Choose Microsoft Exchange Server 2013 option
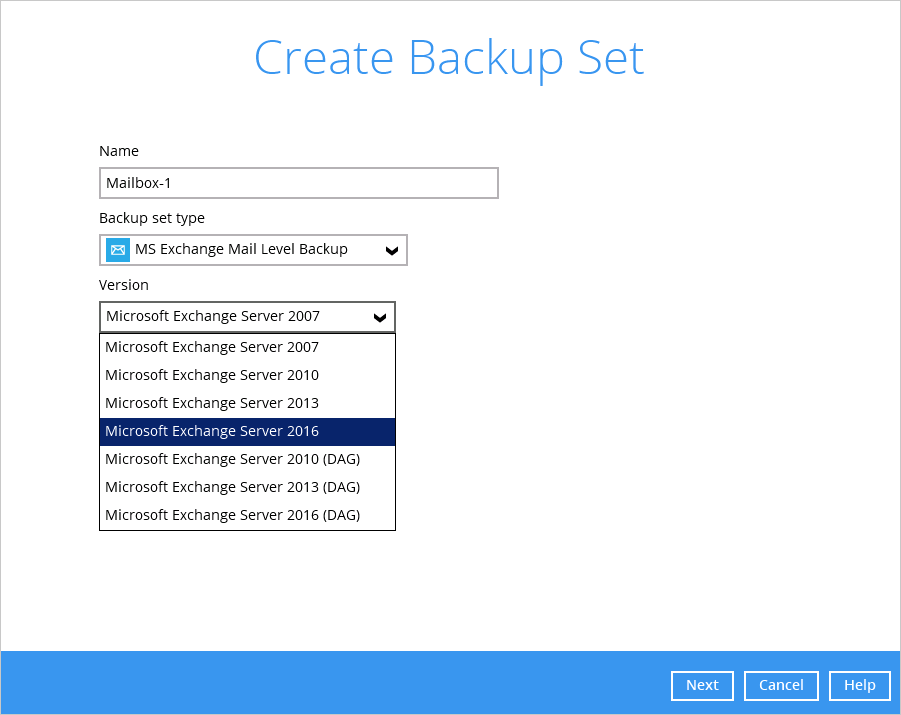Image resolution: width=901 pixels, height=715 pixels. [x=248, y=403]
